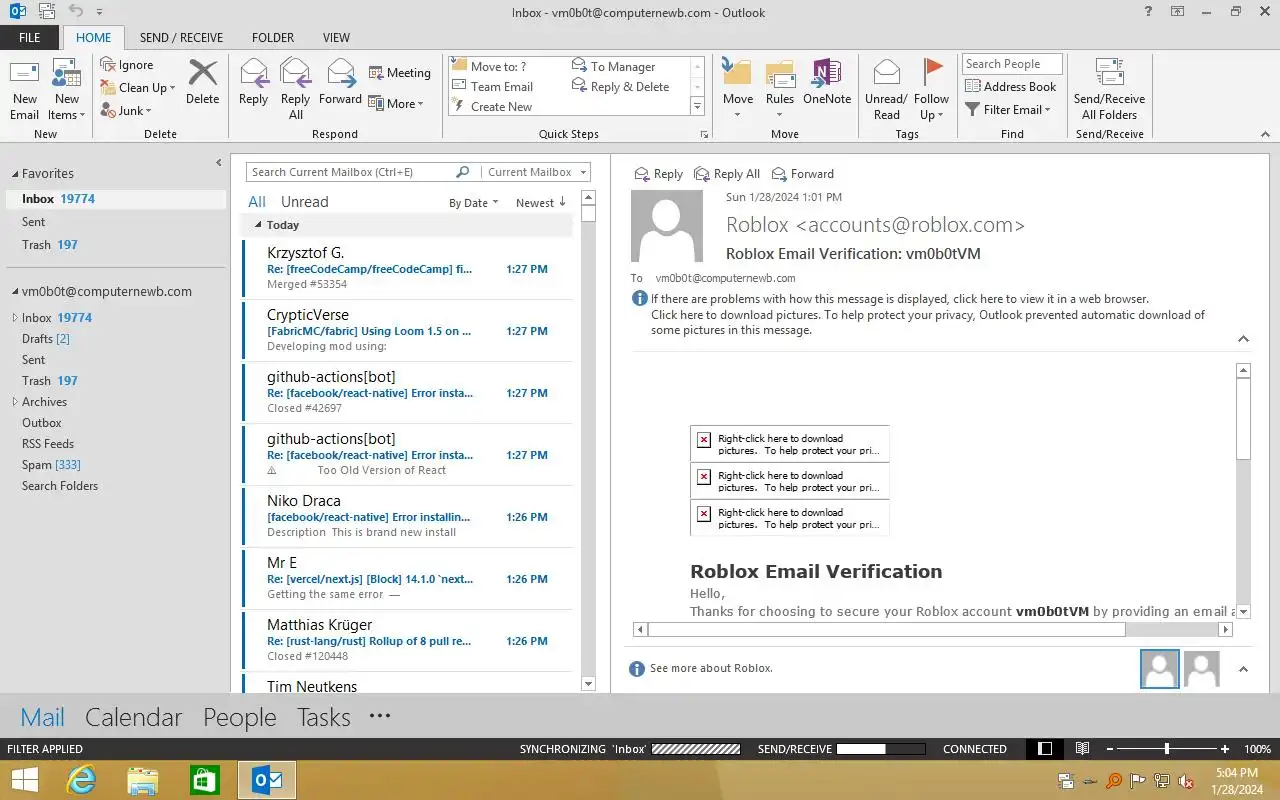Switch to the Calendar view
Screen dimensions: 1280x800
[133, 717]
